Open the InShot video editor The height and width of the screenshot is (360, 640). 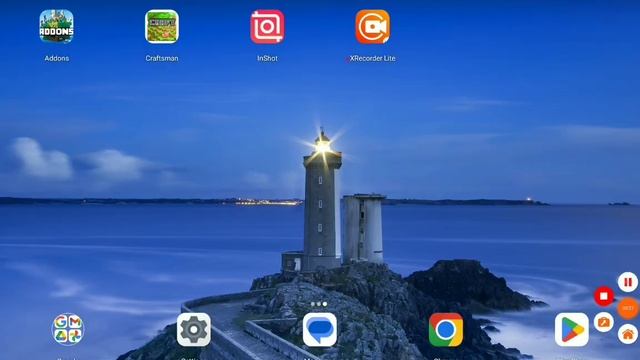(267, 27)
